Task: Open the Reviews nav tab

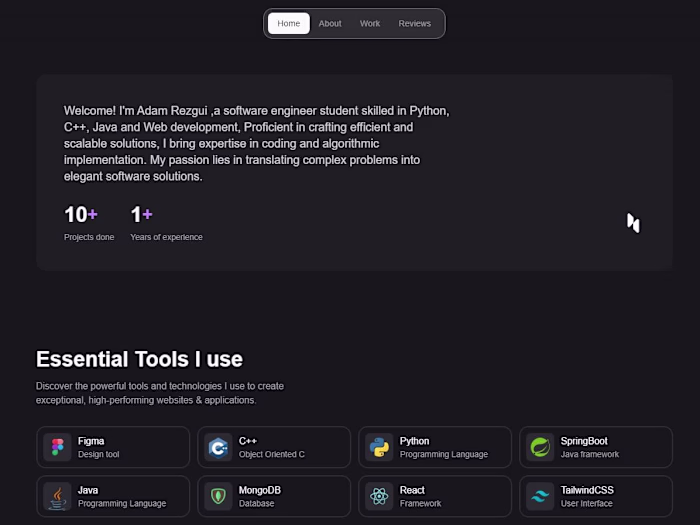Action: click(414, 23)
